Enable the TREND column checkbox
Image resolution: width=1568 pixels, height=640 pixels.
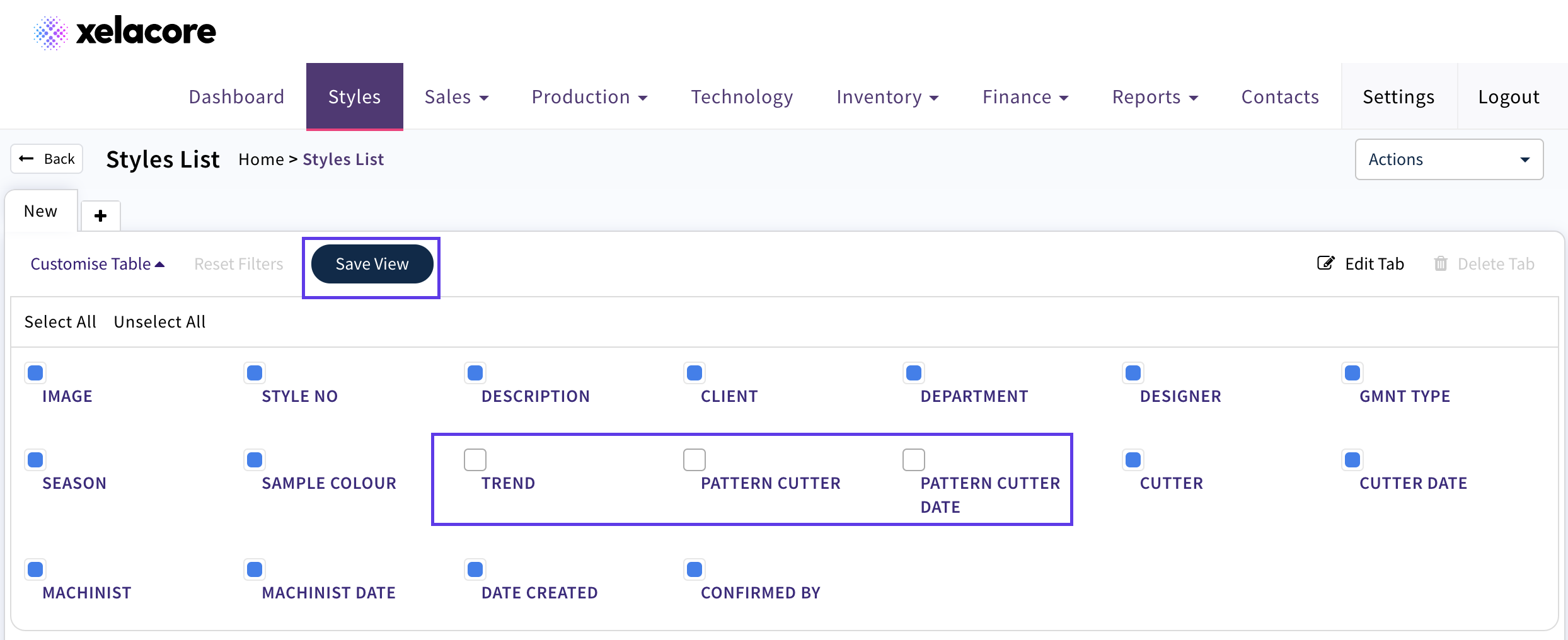click(x=475, y=460)
